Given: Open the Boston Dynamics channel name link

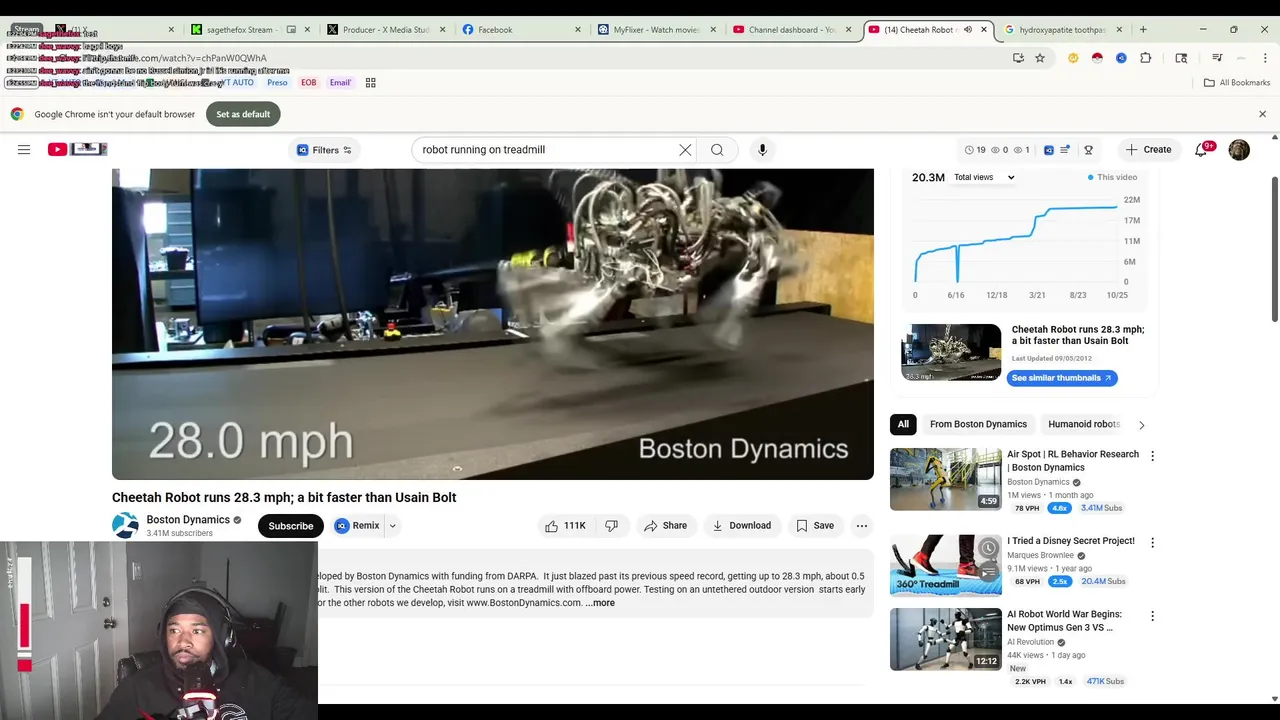Looking at the screenshot, I should point(188,520).
